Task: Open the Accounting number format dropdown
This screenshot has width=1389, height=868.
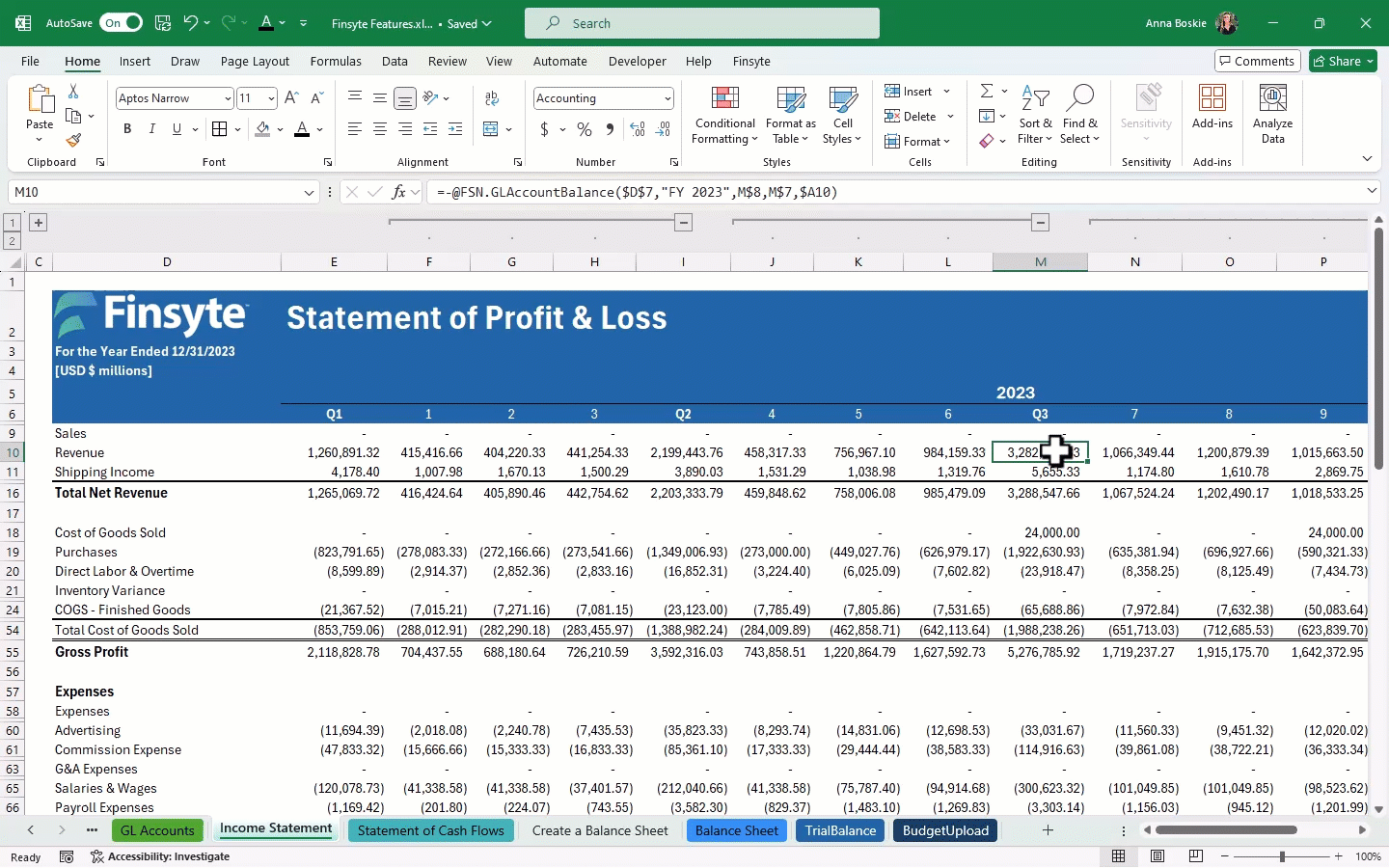Action: [667, 98]
